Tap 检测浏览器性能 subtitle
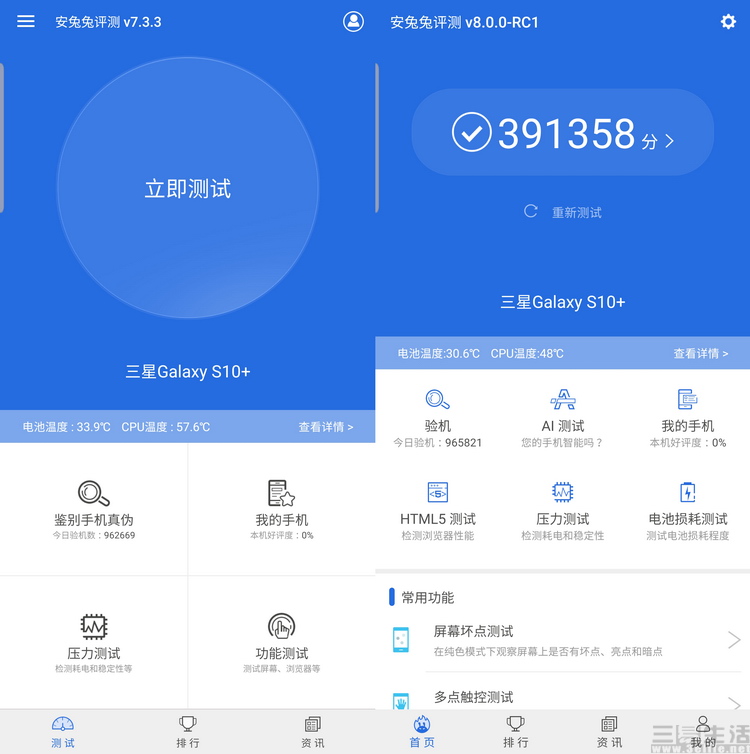Image resolution: width=750 pixels, height=754 pixels. 438,536
